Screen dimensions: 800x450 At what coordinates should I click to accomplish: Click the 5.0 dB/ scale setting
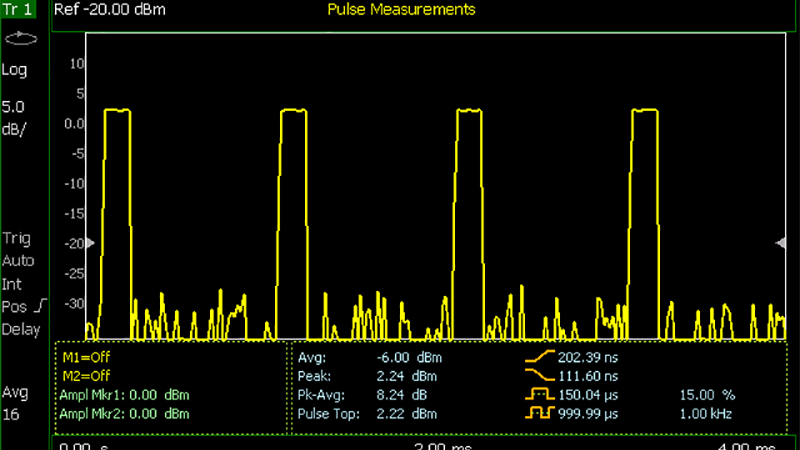tap(15, 117)
